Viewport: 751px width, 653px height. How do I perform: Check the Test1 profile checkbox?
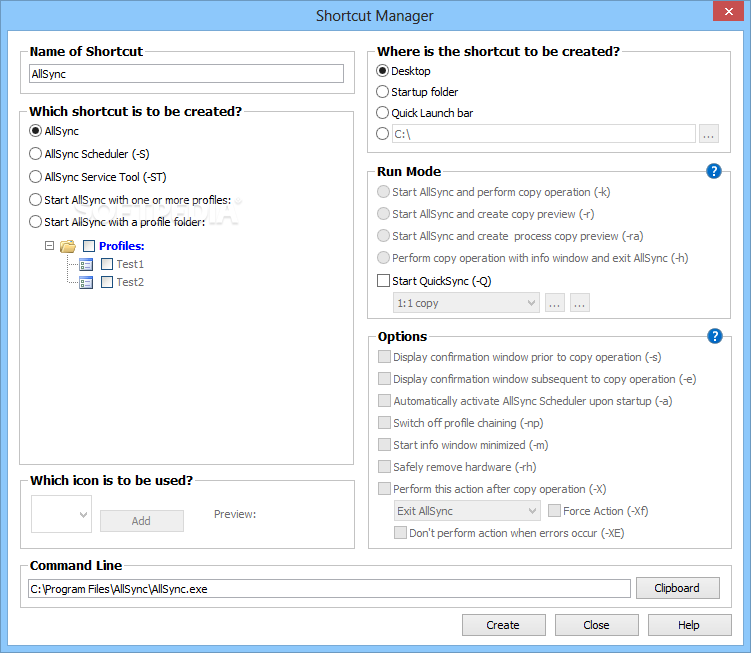[x=107, y=264]
